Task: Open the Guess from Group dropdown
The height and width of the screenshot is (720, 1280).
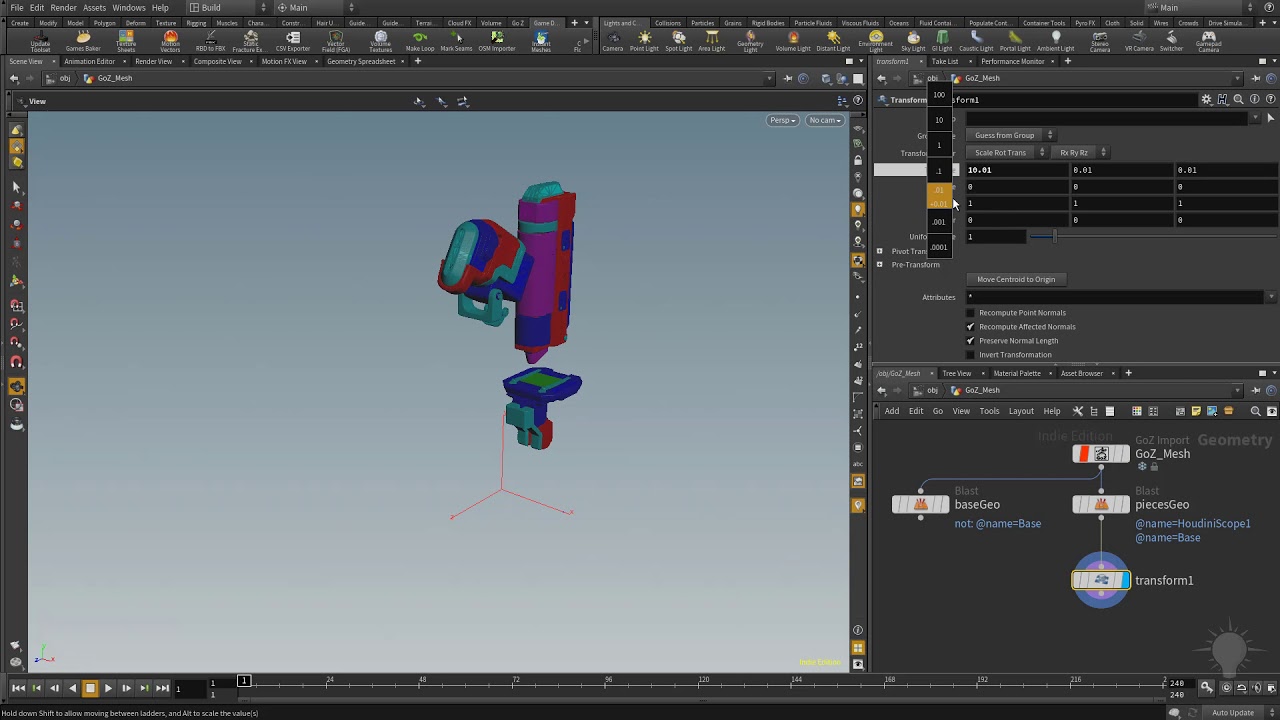Action: (1013, 135)
